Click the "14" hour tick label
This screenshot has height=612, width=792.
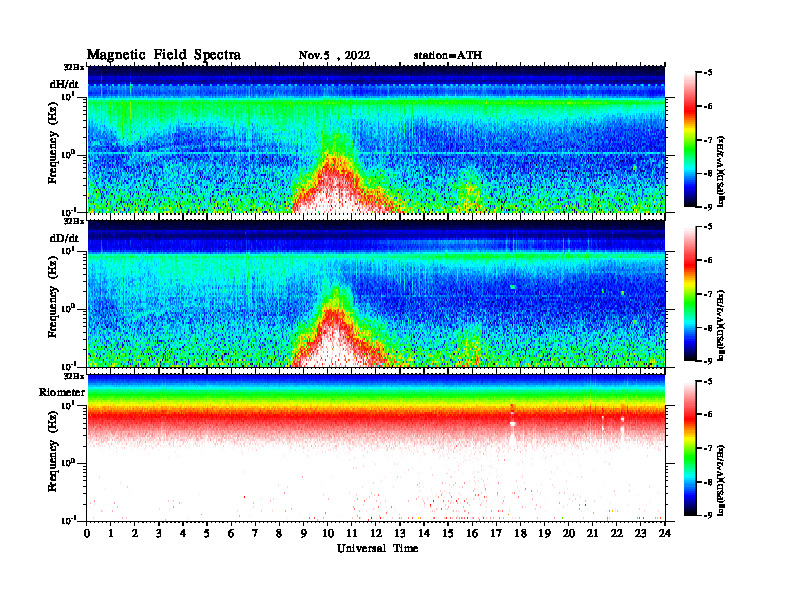click(424, 533)
